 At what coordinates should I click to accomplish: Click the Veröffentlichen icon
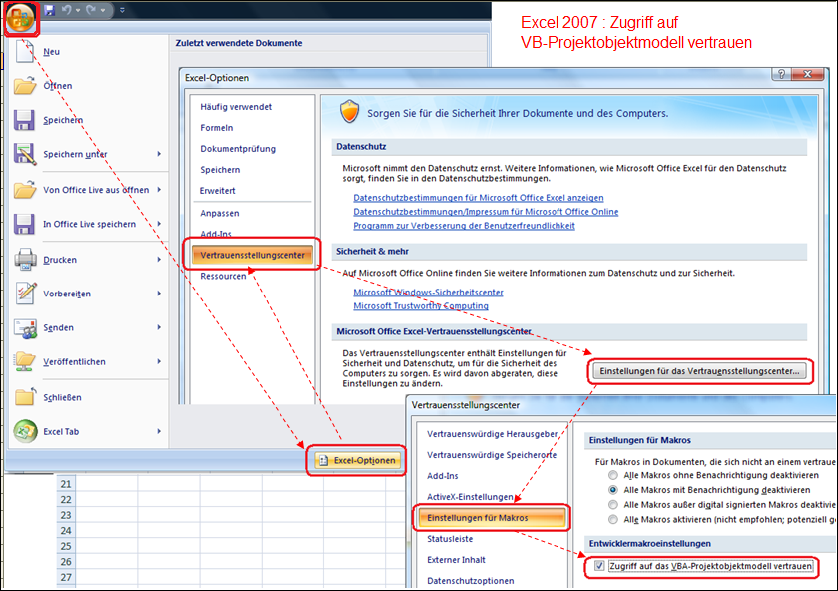tap(25, 361)
